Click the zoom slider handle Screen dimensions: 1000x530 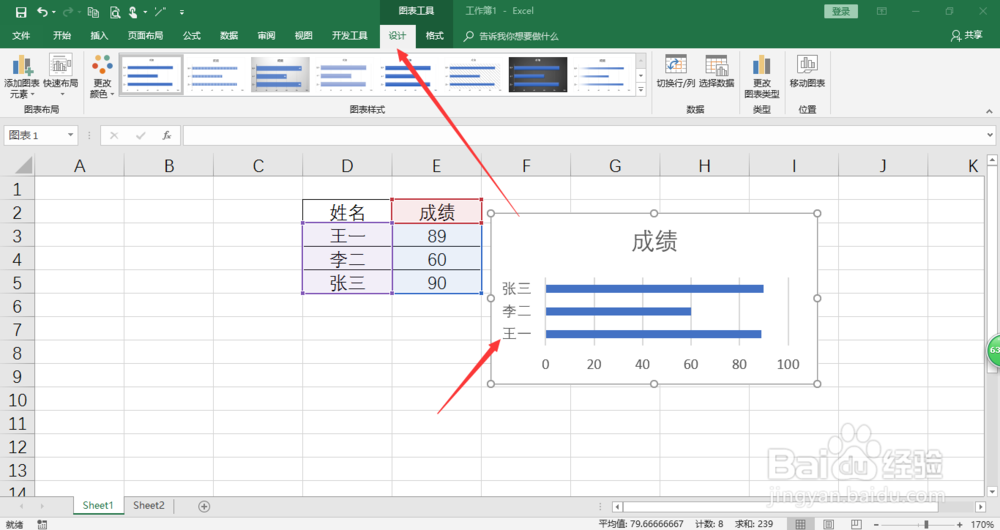(x=927, y=524)
